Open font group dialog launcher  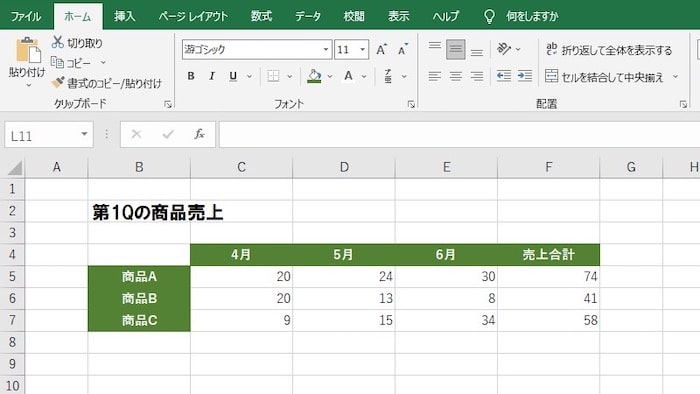[x=411, y=104]
